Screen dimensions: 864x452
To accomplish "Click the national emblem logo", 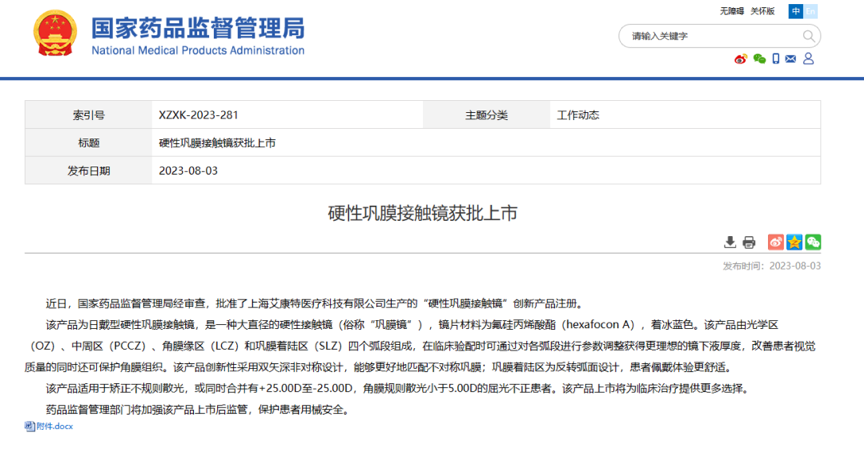I will 55,34.
